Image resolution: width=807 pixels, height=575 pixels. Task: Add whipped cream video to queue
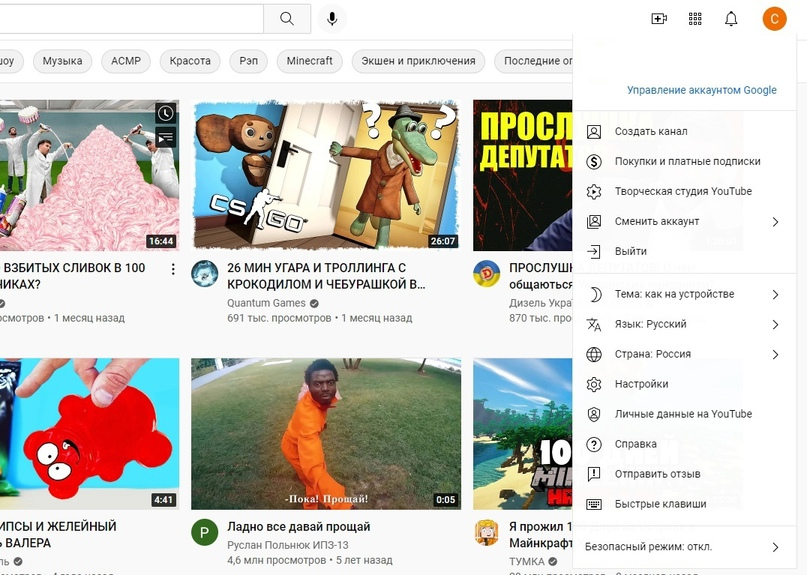tap(165, 137)
